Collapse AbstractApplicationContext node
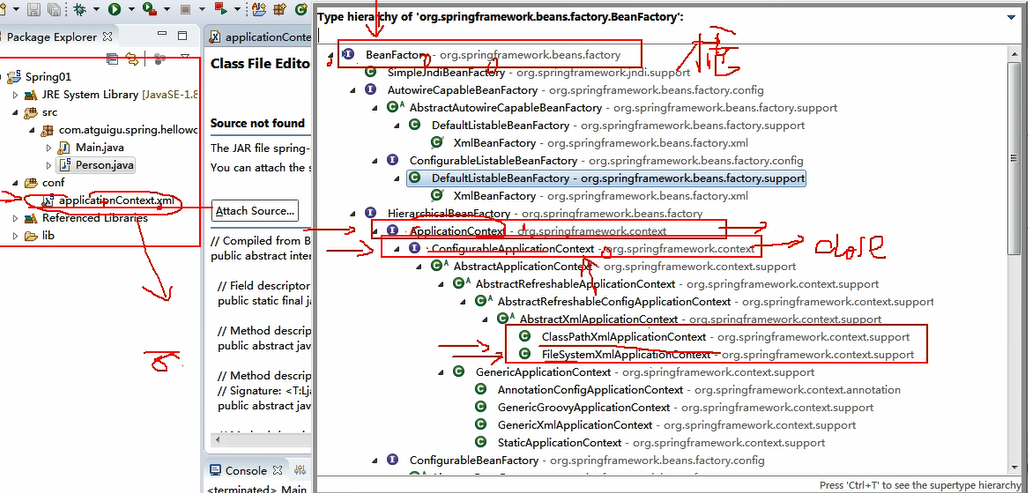This screenshot has height=493, width=1028. [x=420, y=267]
